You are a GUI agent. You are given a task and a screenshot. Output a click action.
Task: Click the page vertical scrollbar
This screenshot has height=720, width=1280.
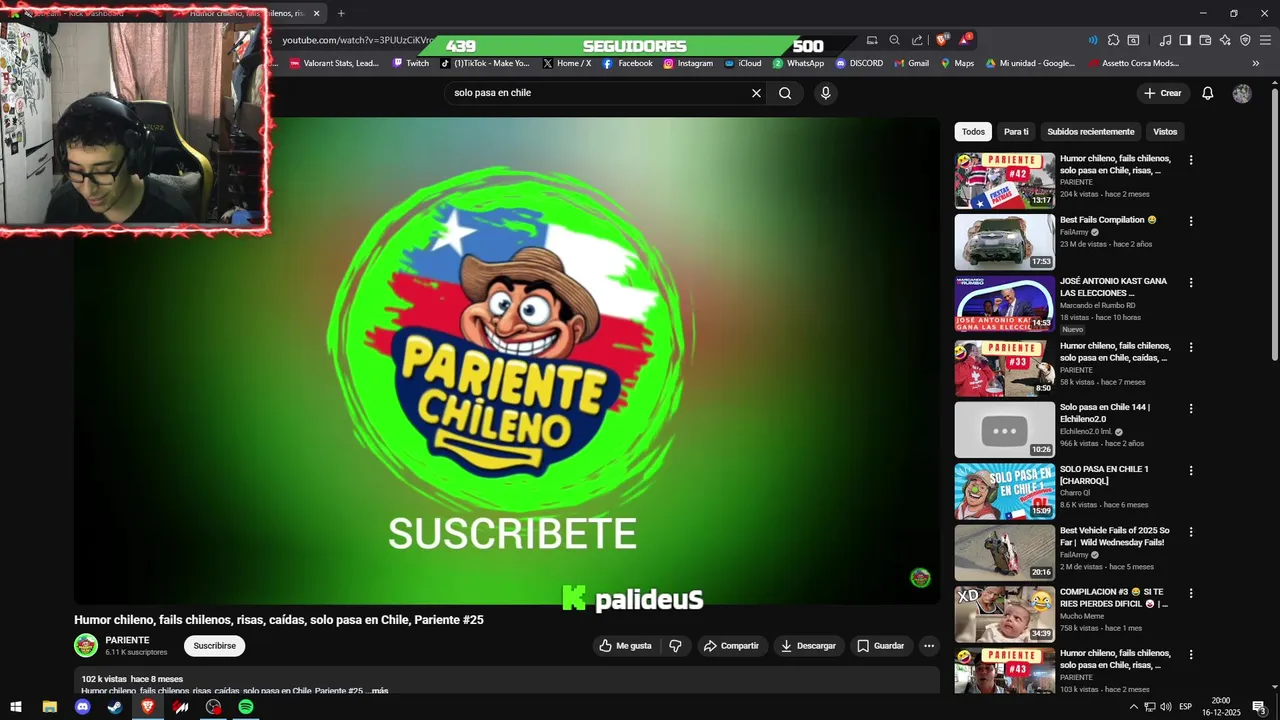[x=1274, y=225]
